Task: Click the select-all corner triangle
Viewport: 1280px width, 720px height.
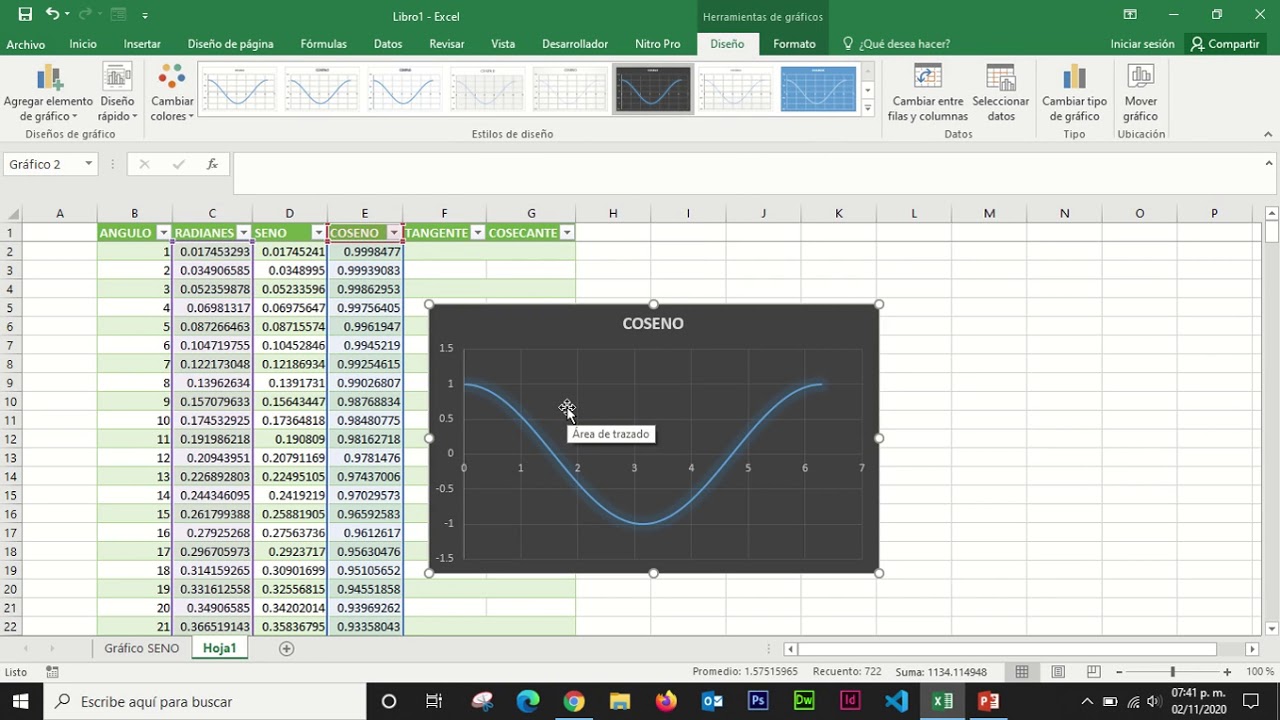Action: (x=11, y=213)
